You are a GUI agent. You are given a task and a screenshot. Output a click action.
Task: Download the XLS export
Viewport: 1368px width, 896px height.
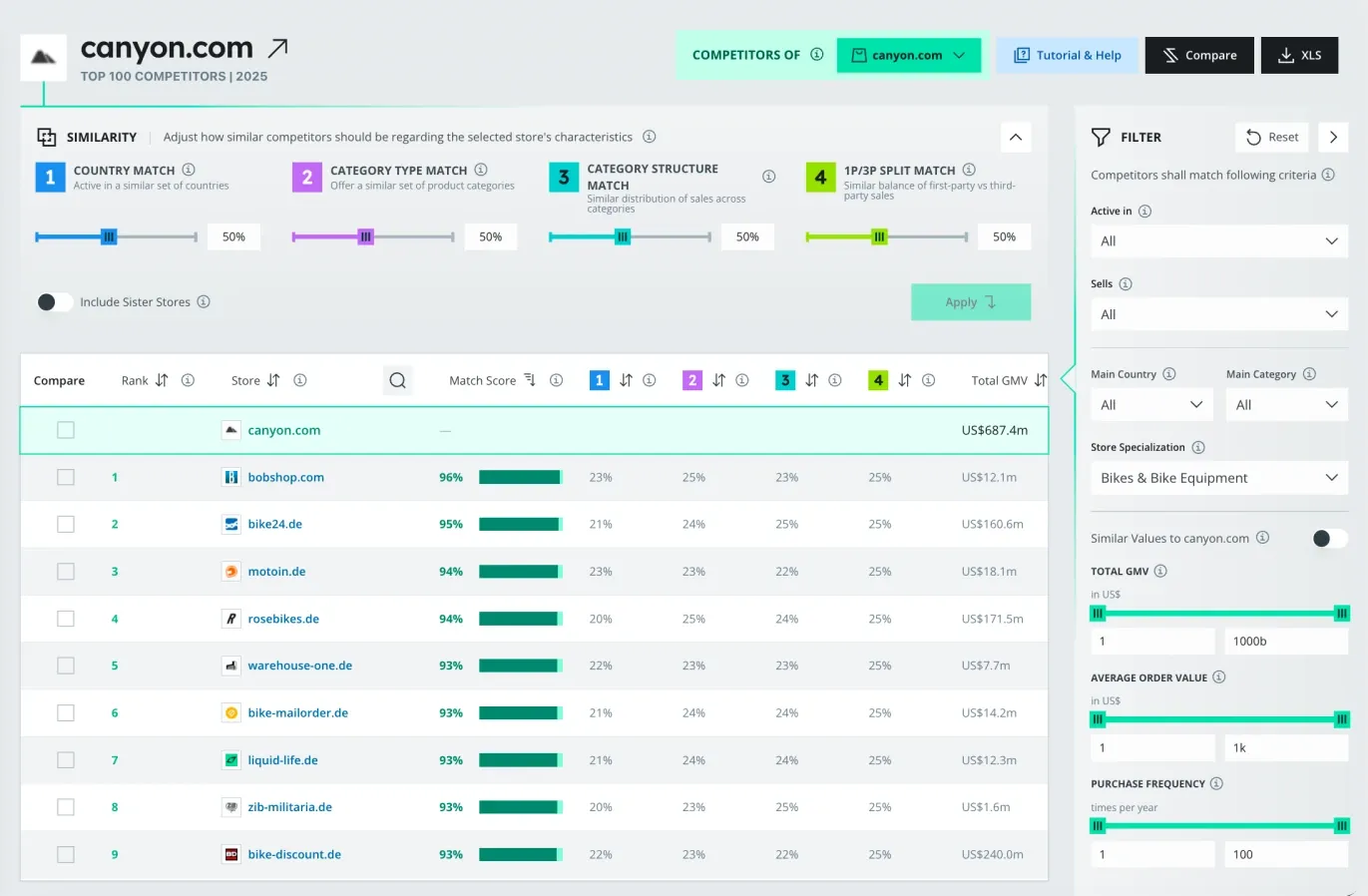[1300, 55]
